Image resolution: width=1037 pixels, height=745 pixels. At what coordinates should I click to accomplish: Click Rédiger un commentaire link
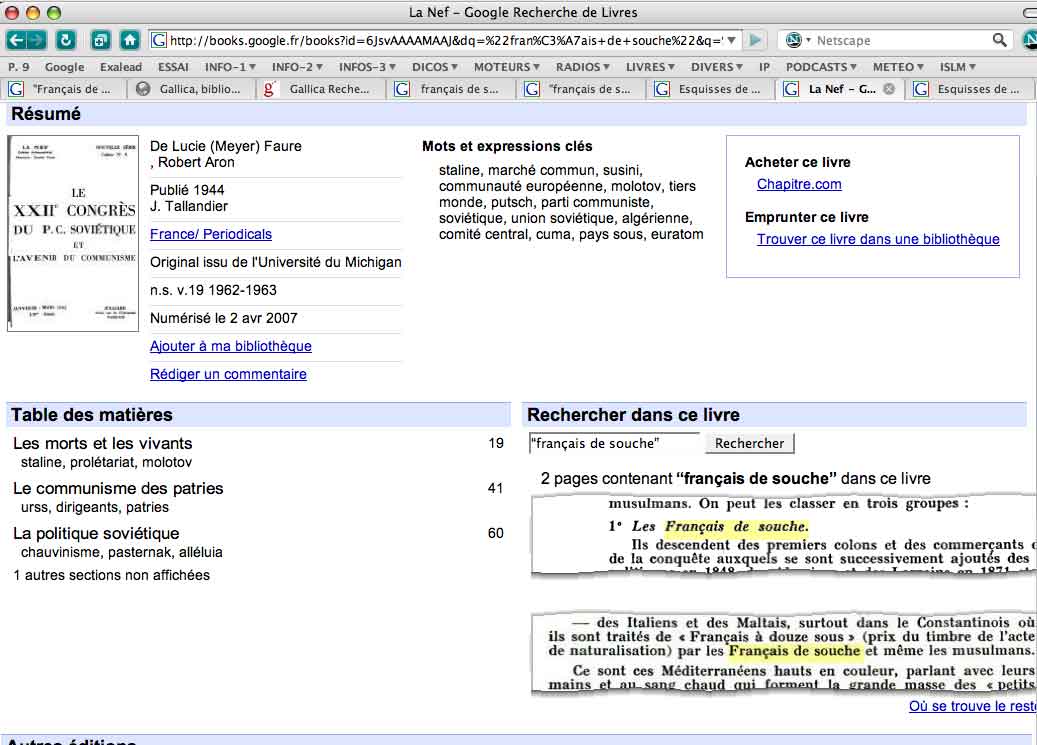[x=228, y=374]
